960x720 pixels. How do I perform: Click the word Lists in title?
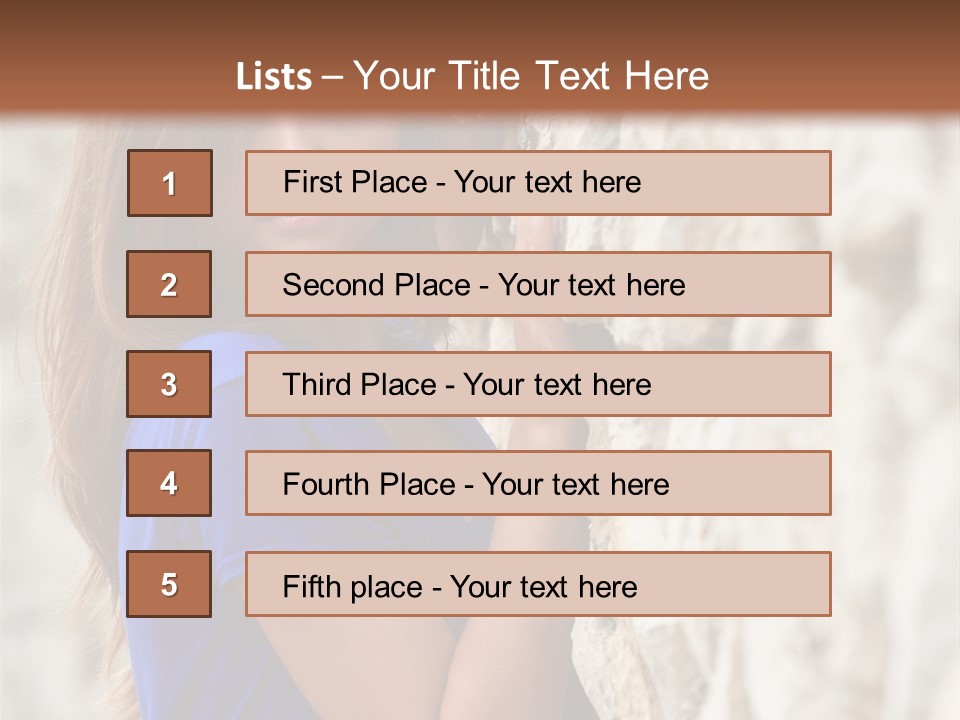[x=274, y=77]
